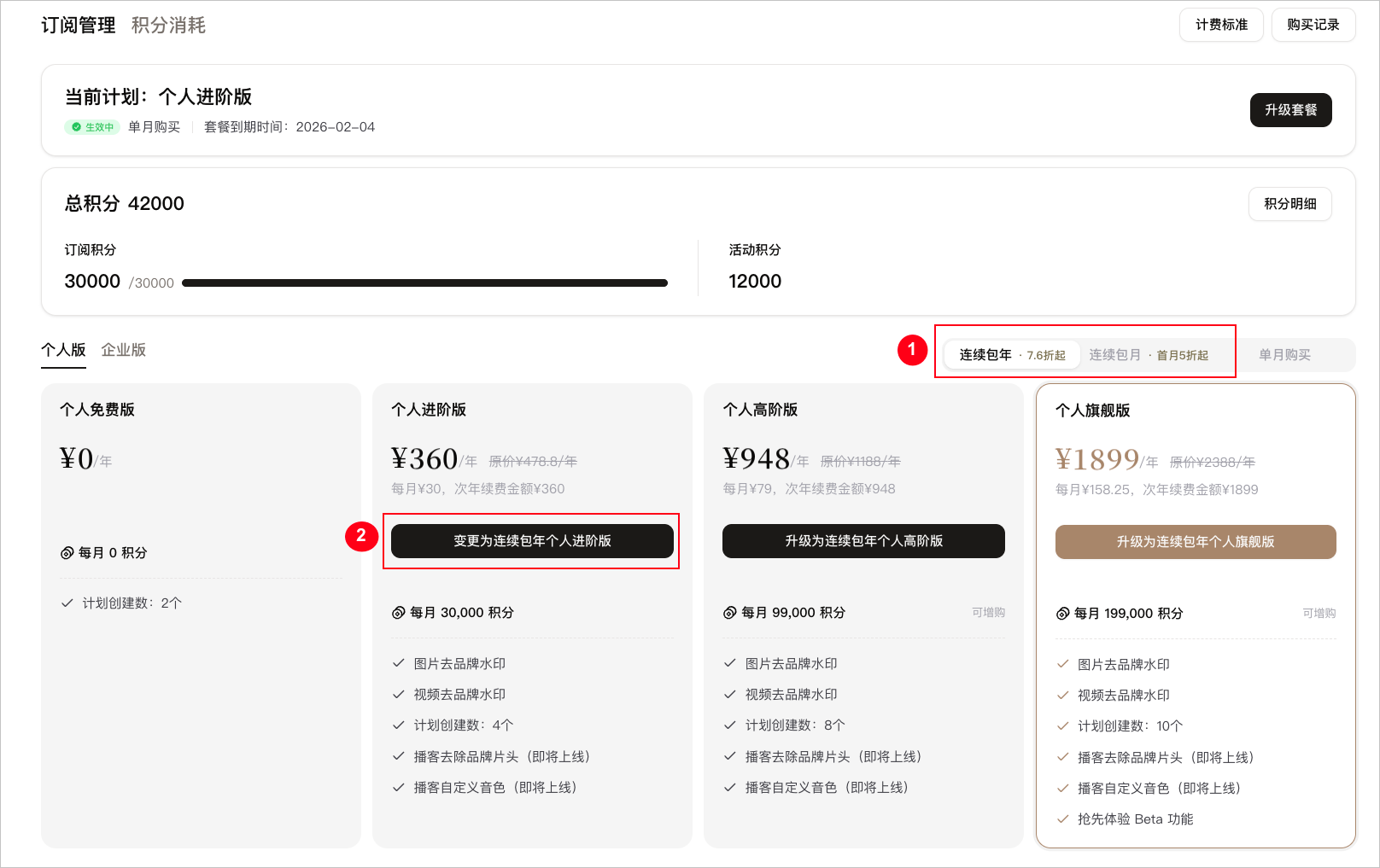Click the credits icon beside 每月 30,000 积分
Screen dimensions: 1380x868
(x=398, y=613)
